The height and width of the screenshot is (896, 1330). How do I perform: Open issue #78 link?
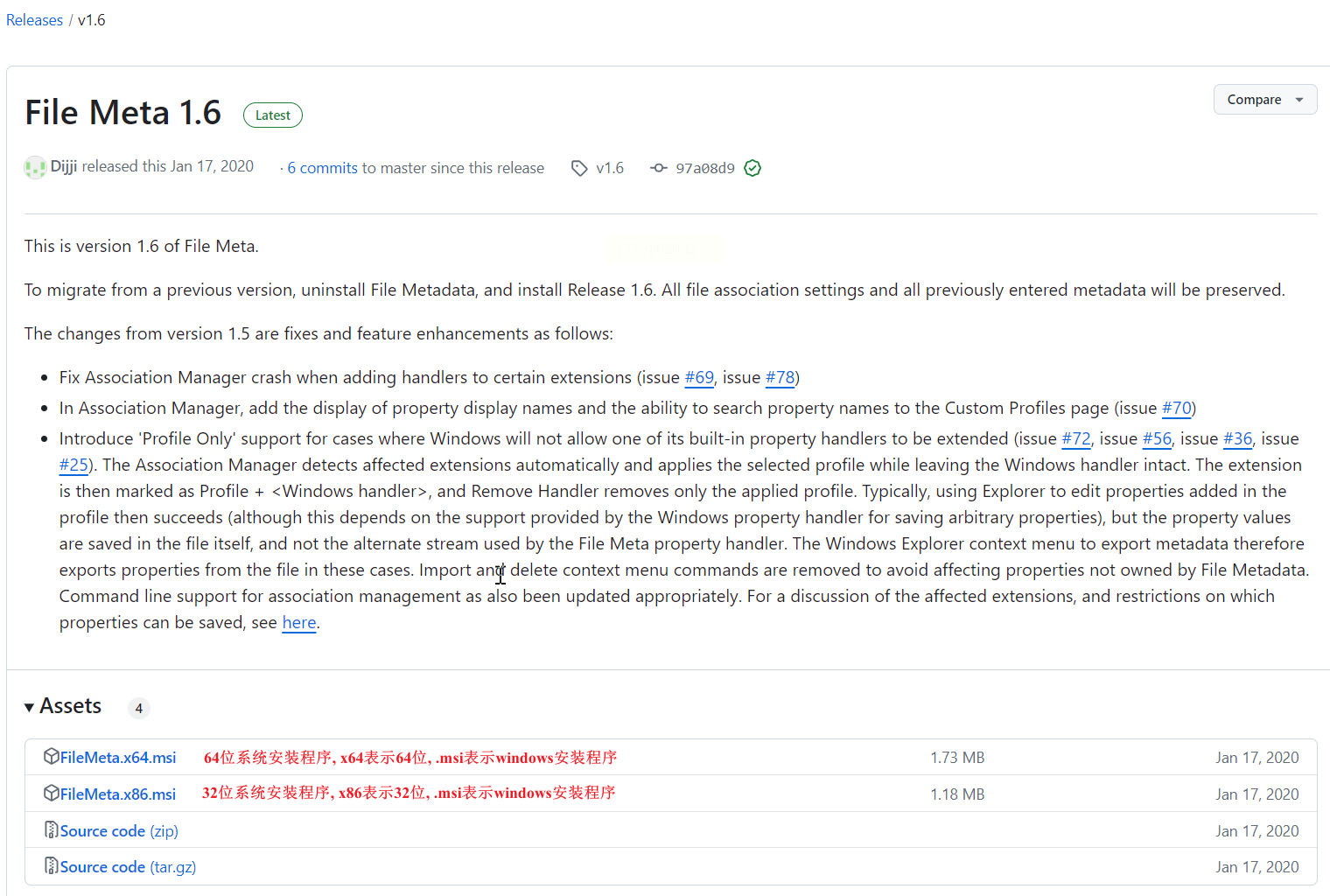(x=780, y=377)
